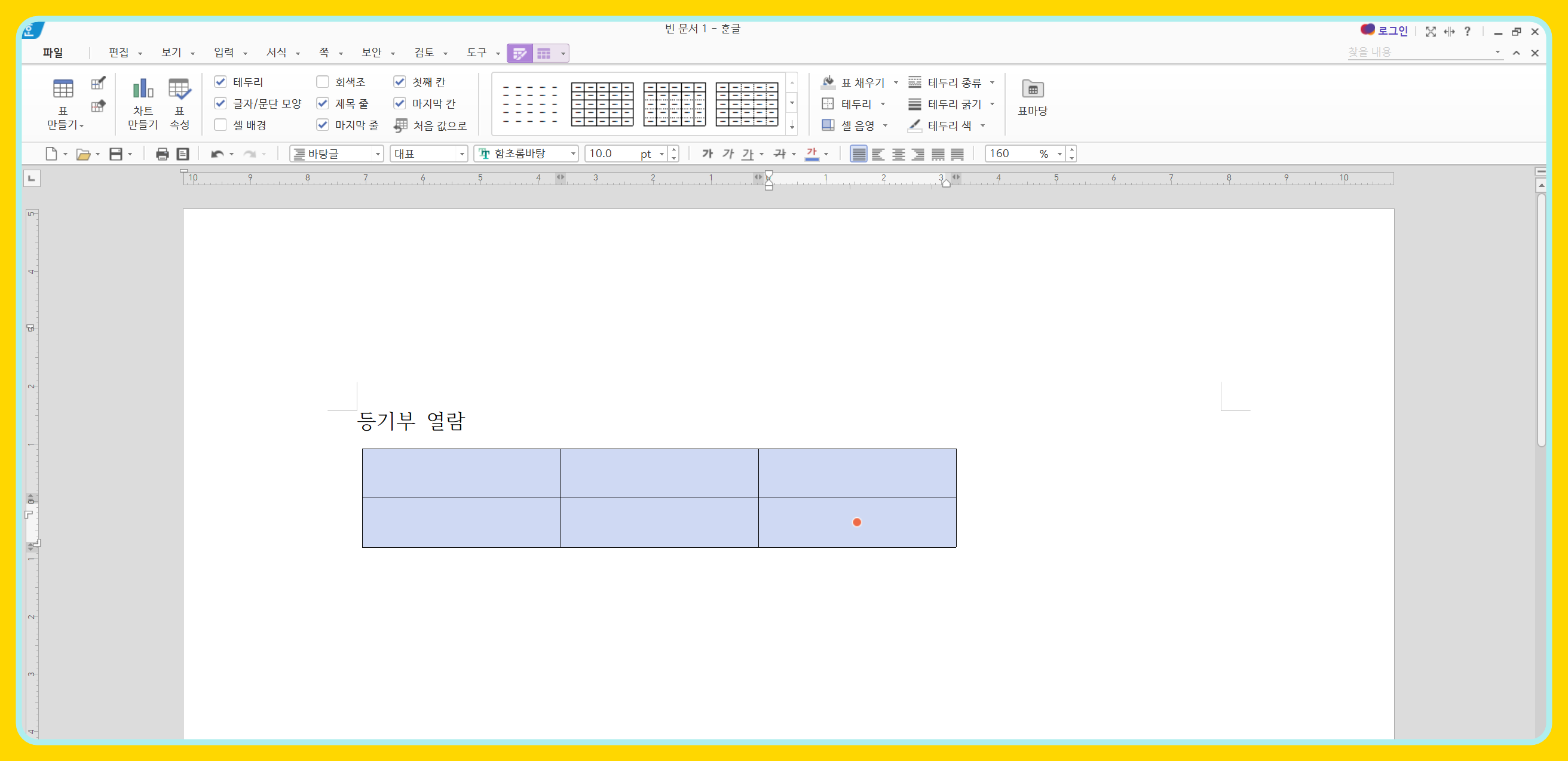Viewport: 1568px width, 761px height.
Task: Click the undo arrow icon
Action: click(217, 154)
